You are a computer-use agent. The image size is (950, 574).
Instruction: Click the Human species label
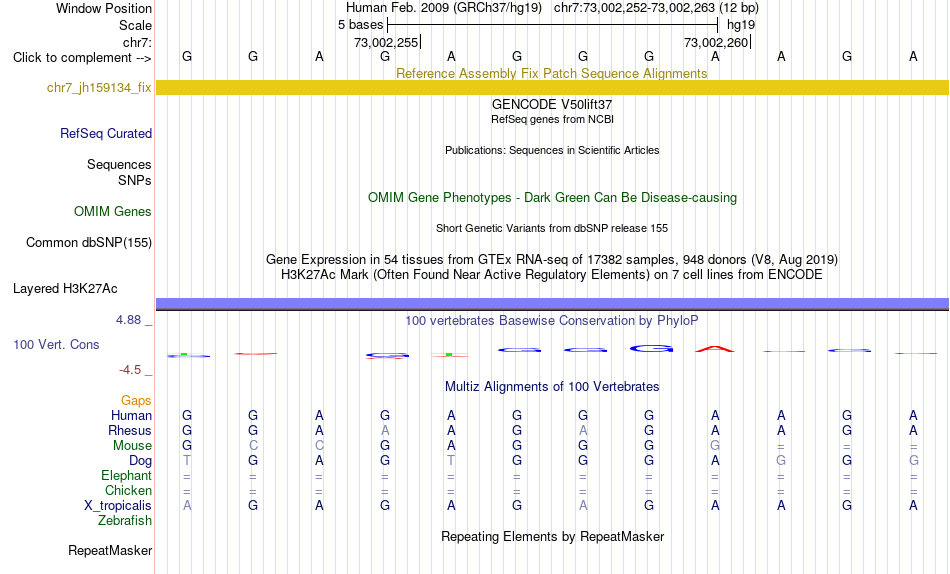131,415
